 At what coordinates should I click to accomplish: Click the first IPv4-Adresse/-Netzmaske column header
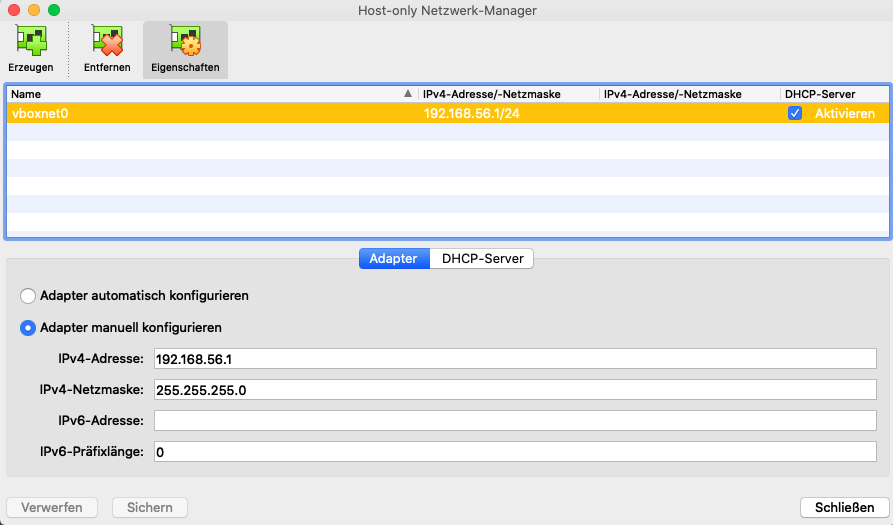(508, 94)
